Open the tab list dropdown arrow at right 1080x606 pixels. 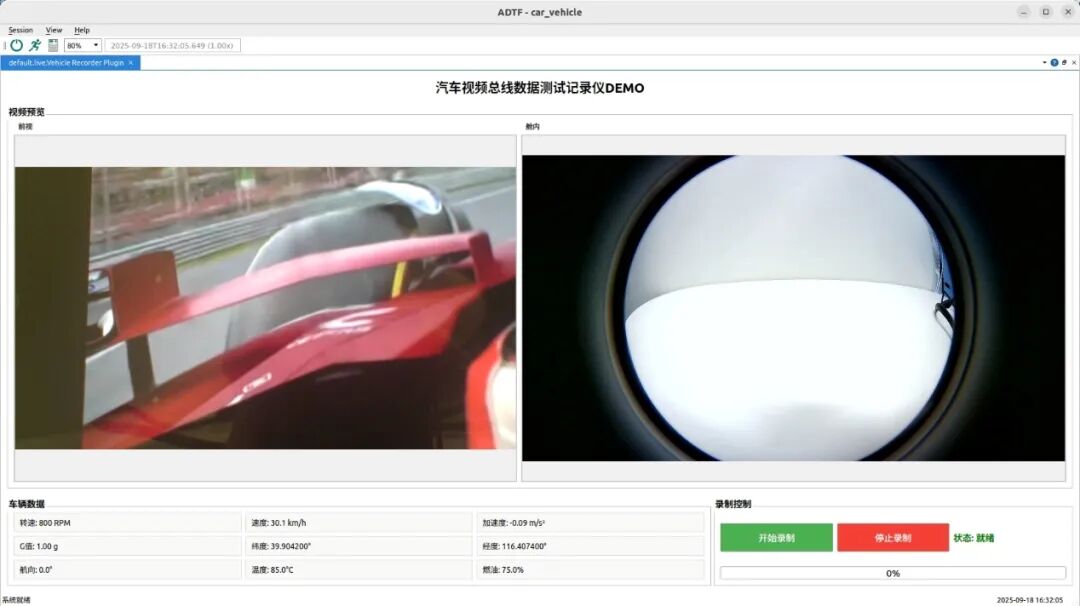click(x=1045, y=63)
